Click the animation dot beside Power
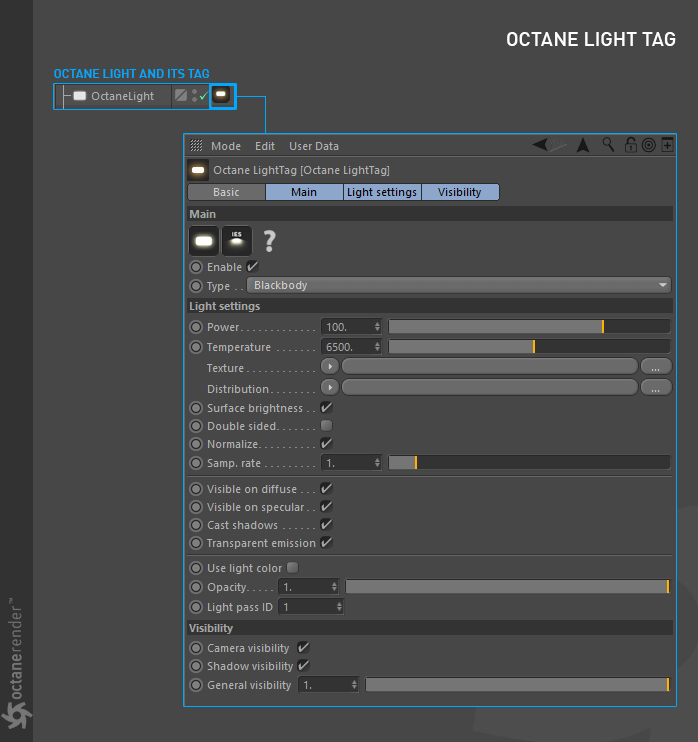Screen dimensions: 698x742 196,327
